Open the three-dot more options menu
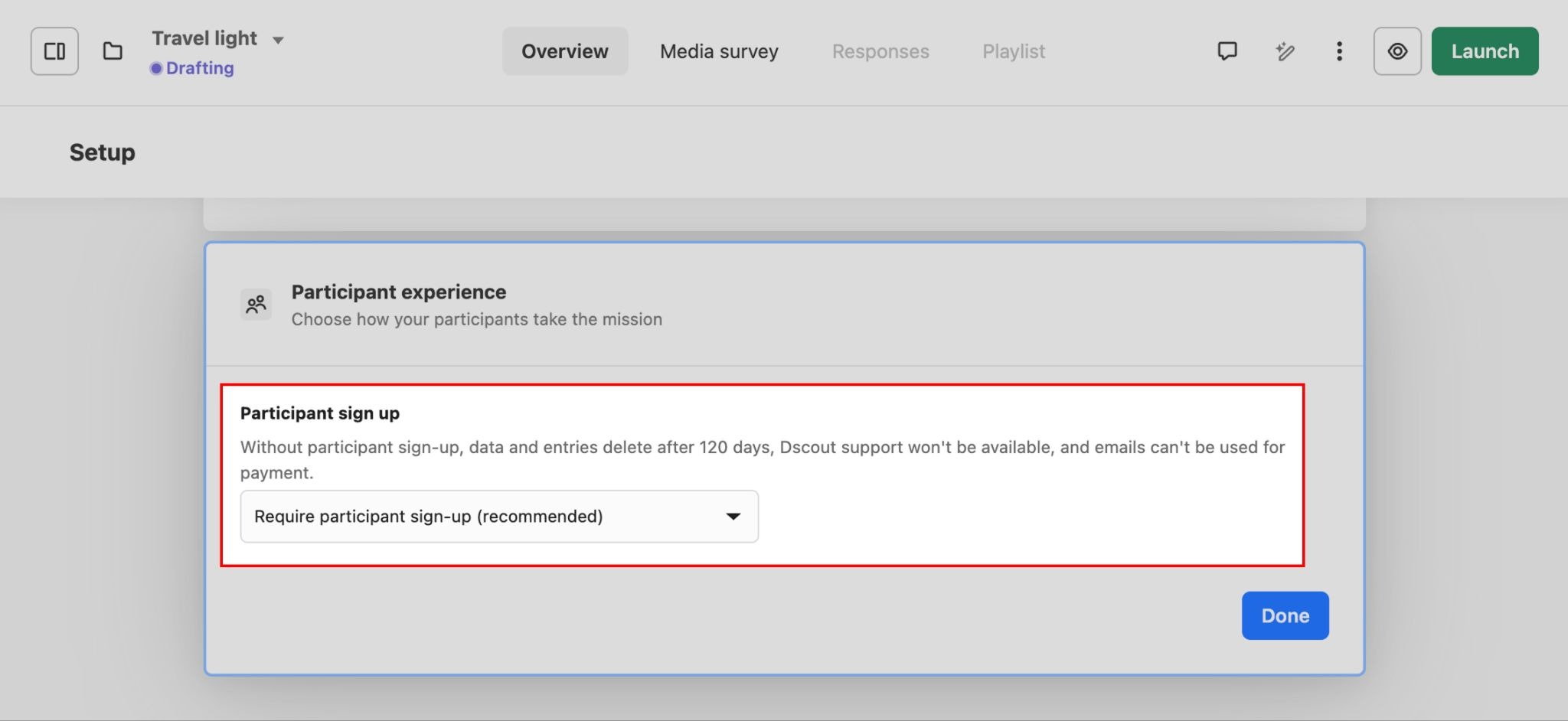The image size is (1568, 721). tap(1339, 51)
